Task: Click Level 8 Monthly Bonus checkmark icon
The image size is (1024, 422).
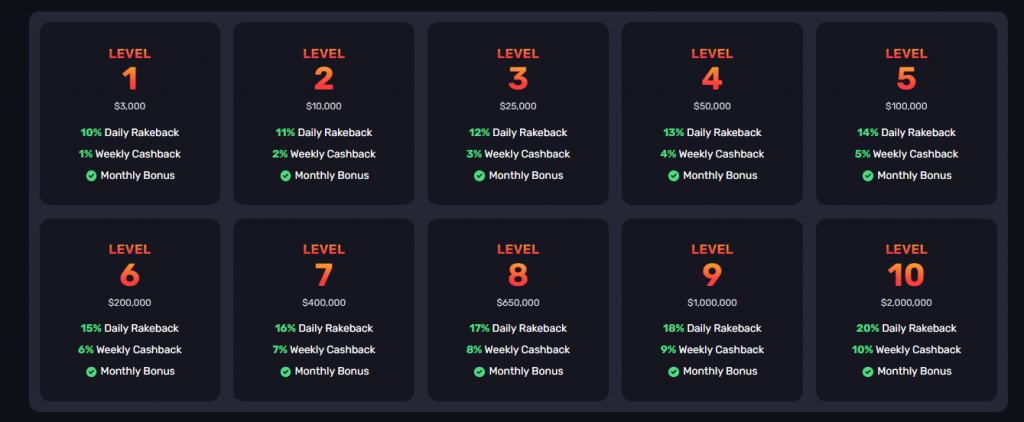Action: 479,372
